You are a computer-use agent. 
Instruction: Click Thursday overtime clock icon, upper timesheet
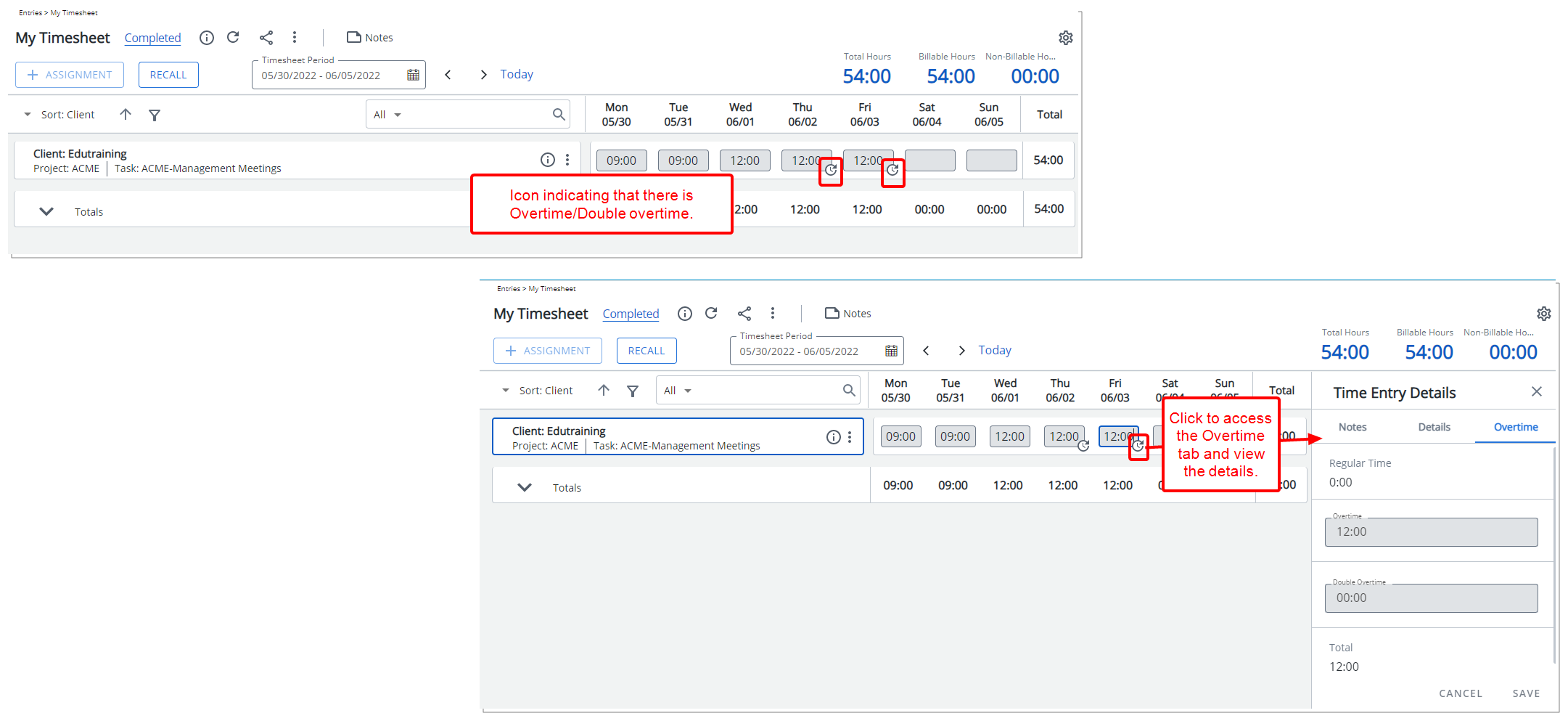(x=831, y=170)
